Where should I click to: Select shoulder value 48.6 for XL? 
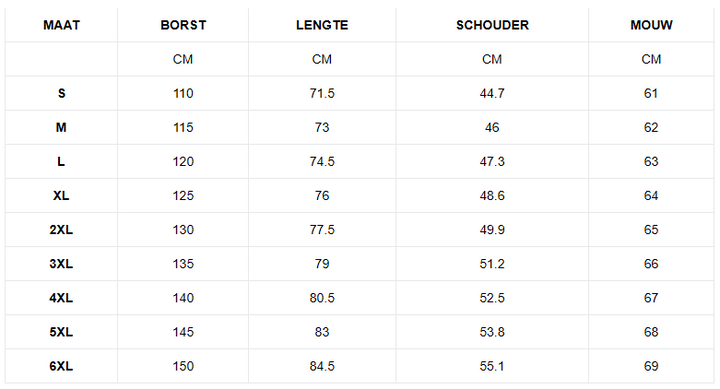click(x=492, y=196)
